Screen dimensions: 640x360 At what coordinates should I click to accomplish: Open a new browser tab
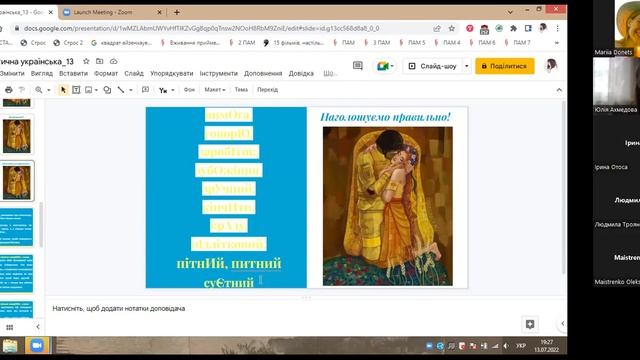[x=177, y=12]
